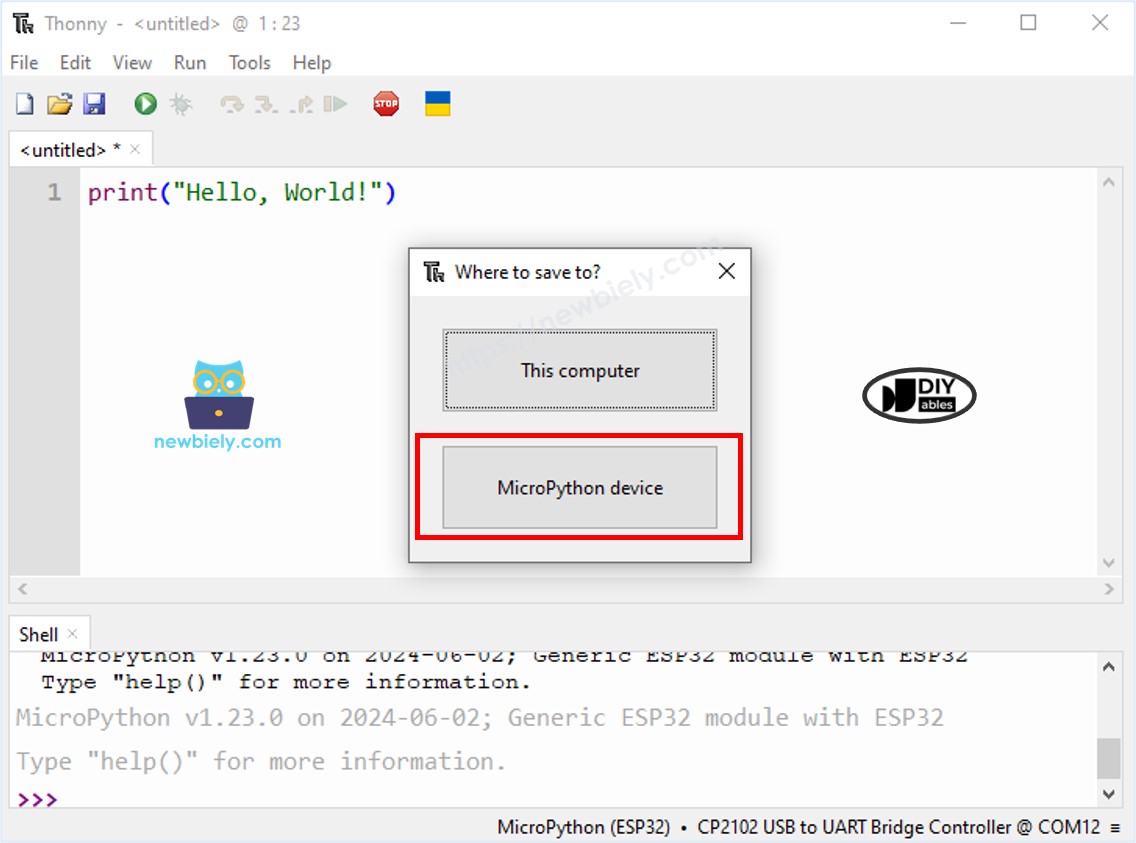Open the Run menu
The width and height of the screenshot is (1136, 843).
point(189,62)
